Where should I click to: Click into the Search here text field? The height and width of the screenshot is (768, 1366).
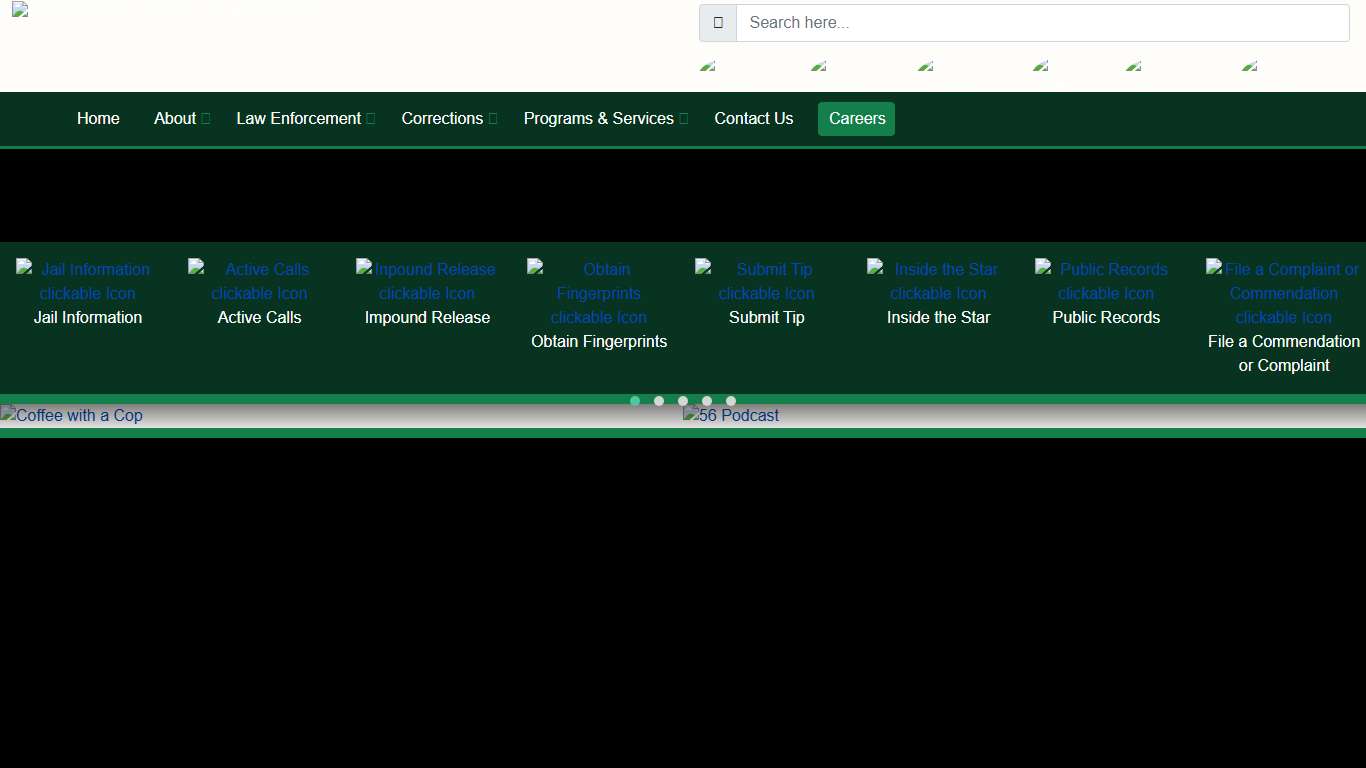(1042, 23)
